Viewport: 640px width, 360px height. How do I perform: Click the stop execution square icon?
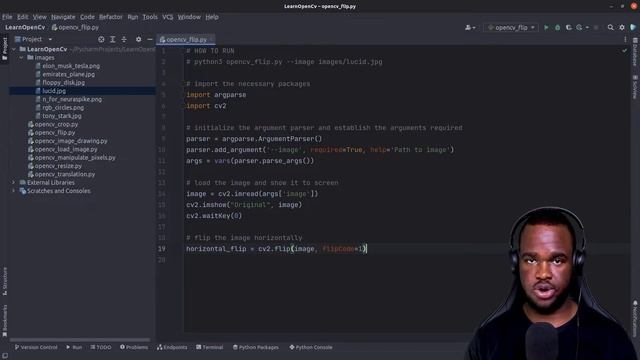[596, 27]
